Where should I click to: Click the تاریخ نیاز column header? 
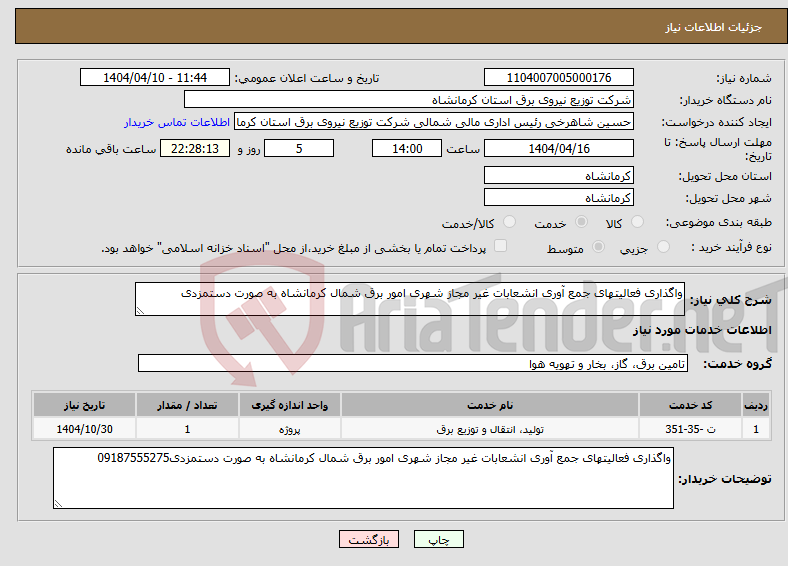coord(84,405)
